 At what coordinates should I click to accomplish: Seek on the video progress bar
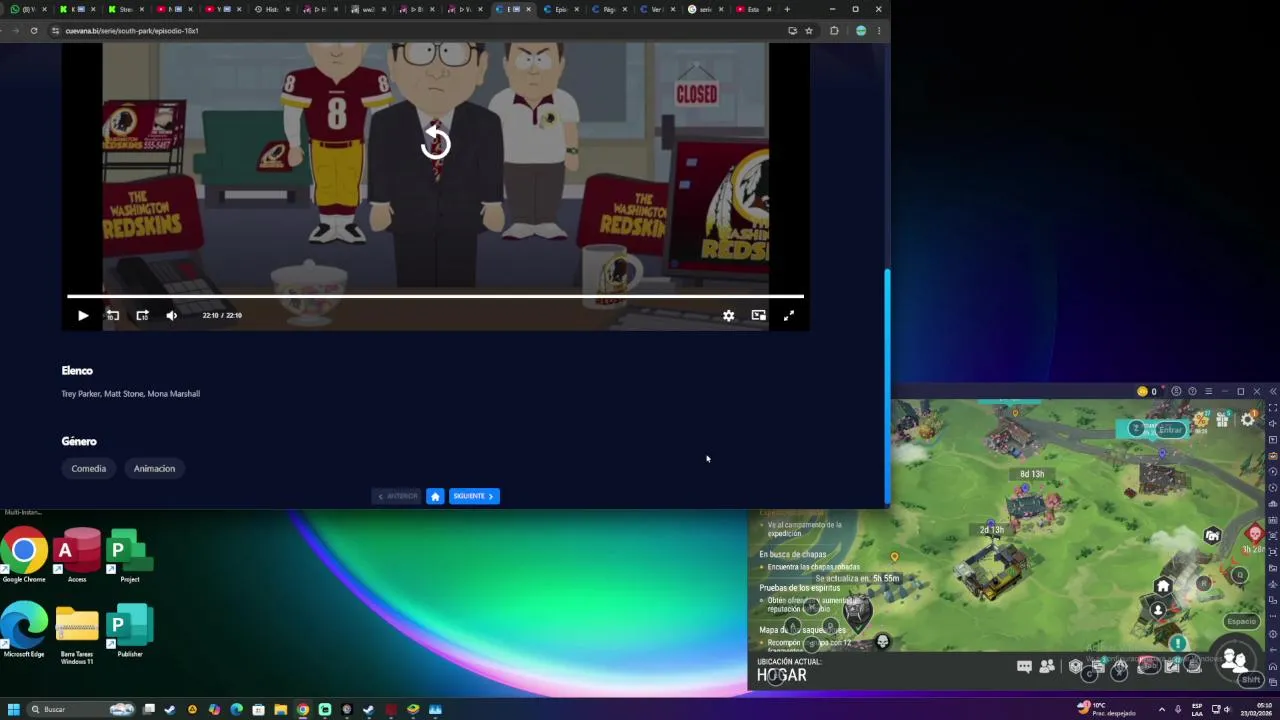[x=435, y=296]
